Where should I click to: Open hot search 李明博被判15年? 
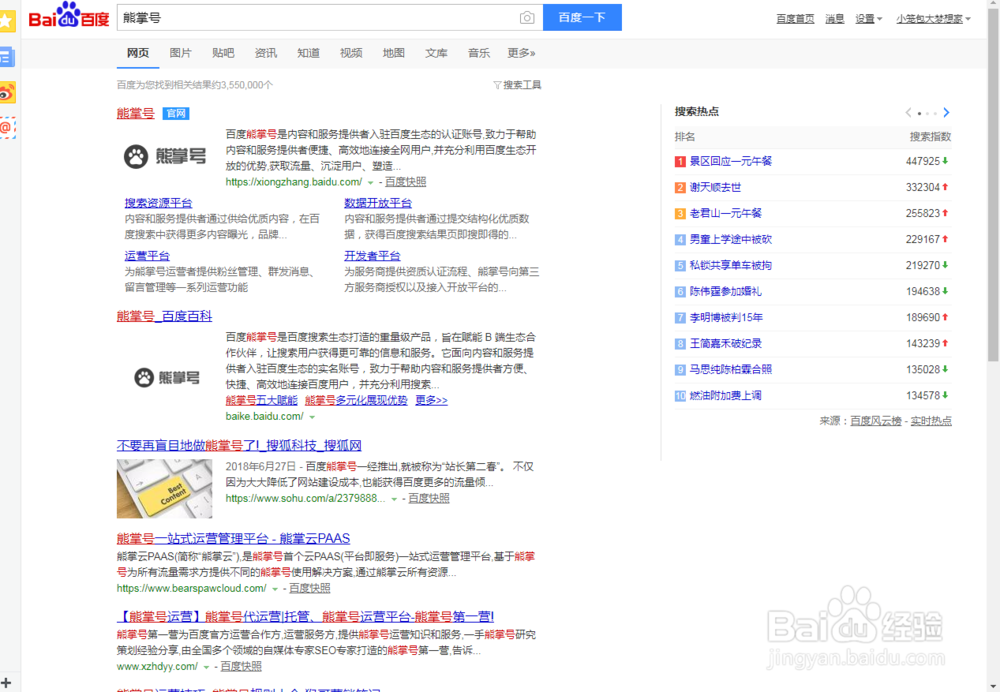(726, 318)
